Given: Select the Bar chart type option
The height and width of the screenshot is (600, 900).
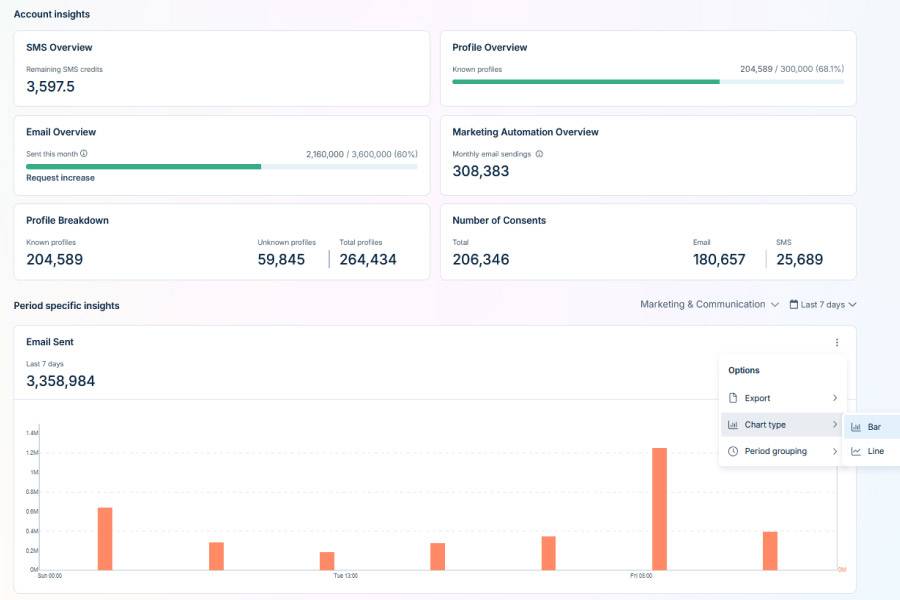Looking at the screenshot, I should point(873,427).
